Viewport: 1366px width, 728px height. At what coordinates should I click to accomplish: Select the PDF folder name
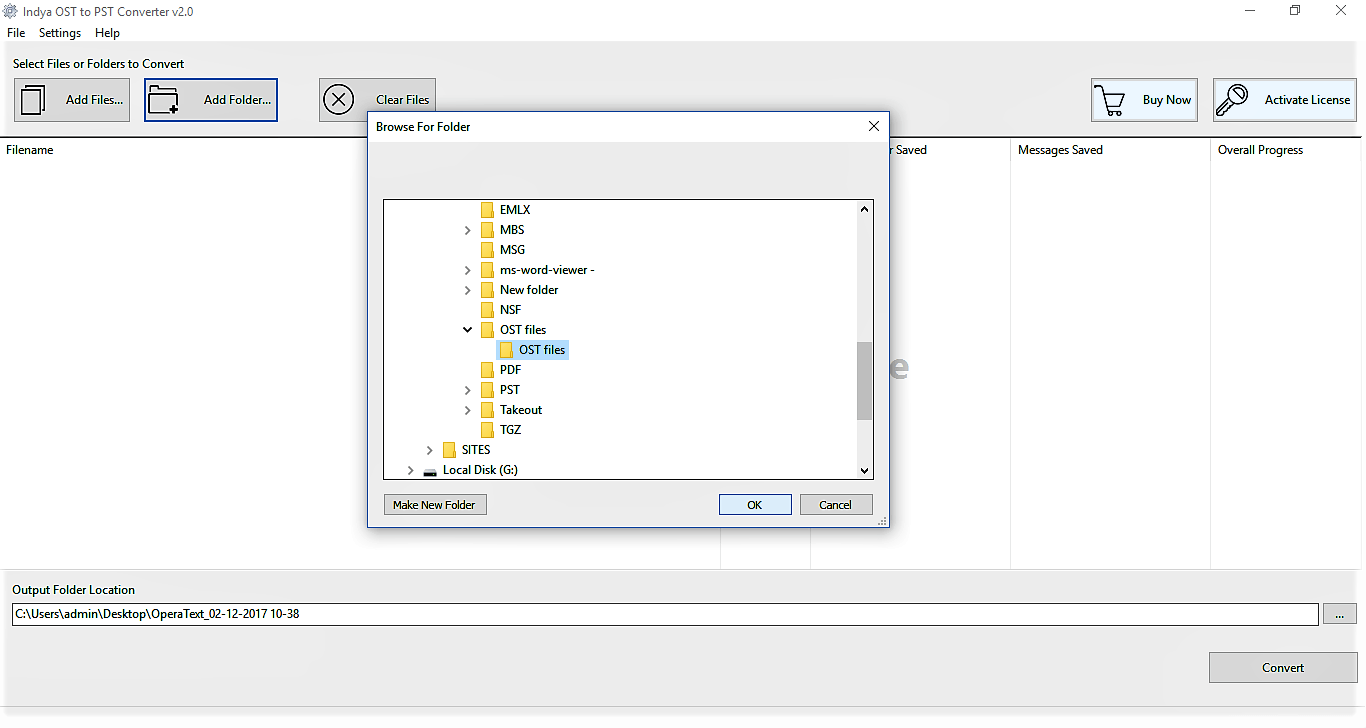[510, 370]
